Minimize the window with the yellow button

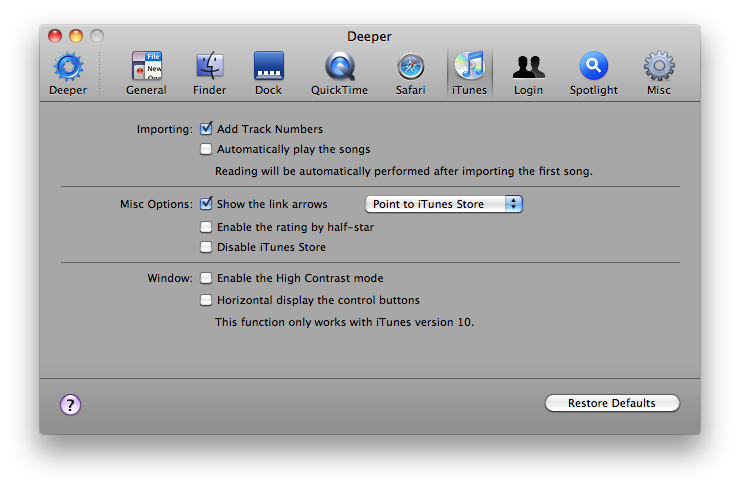(76, 36)
